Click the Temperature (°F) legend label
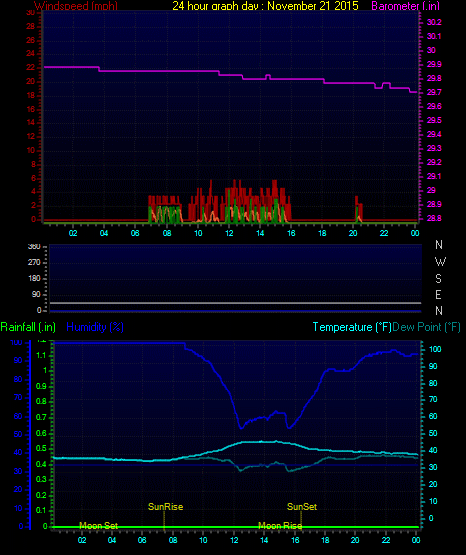 click(352, 327)
